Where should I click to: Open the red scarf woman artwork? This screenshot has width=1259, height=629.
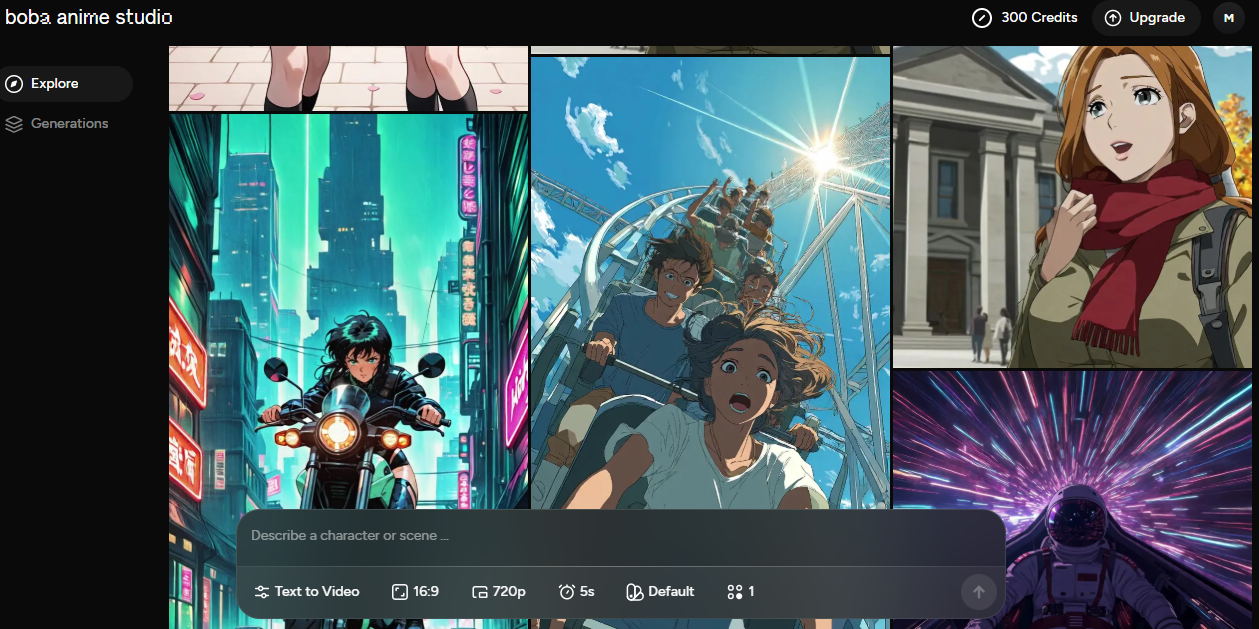point(1072,207)
